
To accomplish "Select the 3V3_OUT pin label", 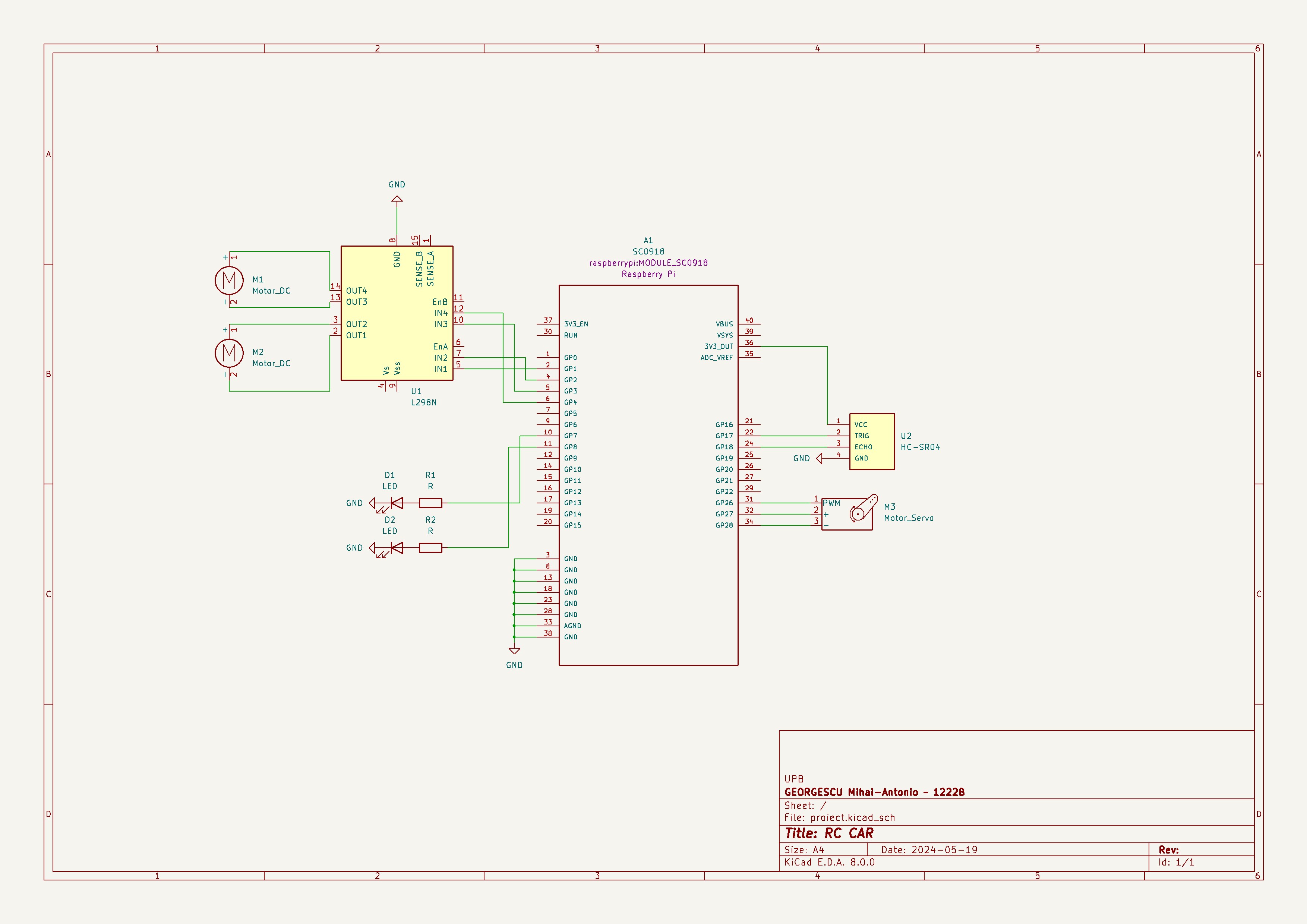I will click(719, 346).
